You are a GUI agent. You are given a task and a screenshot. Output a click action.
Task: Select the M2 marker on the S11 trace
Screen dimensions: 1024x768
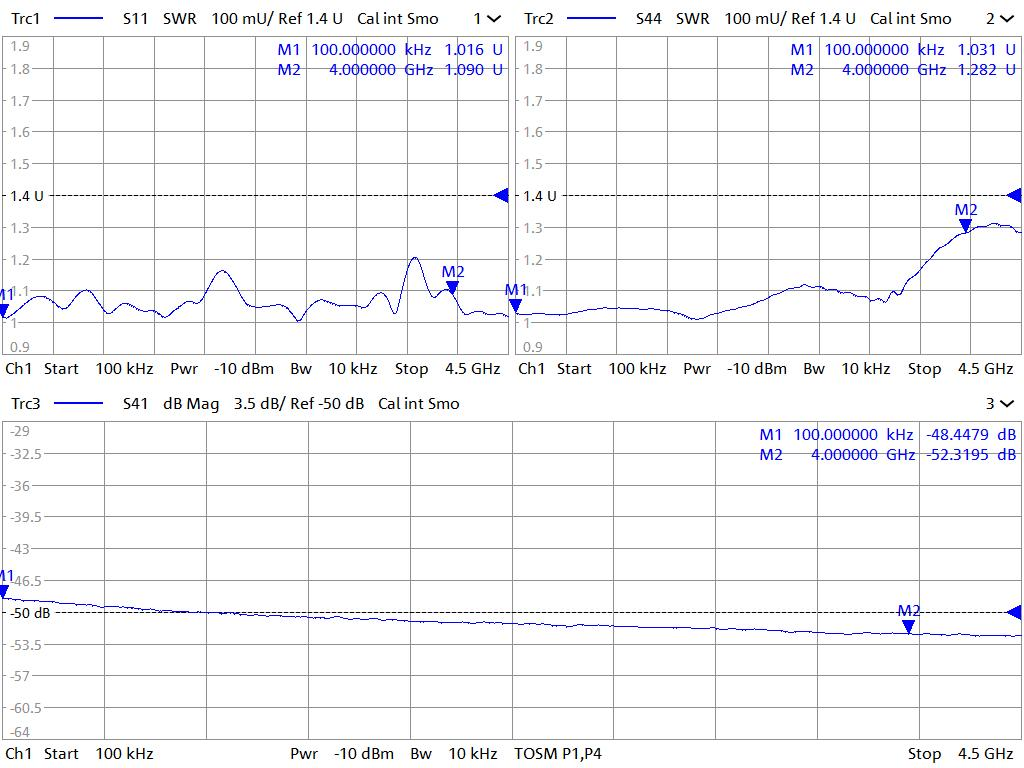pos(452,287)
